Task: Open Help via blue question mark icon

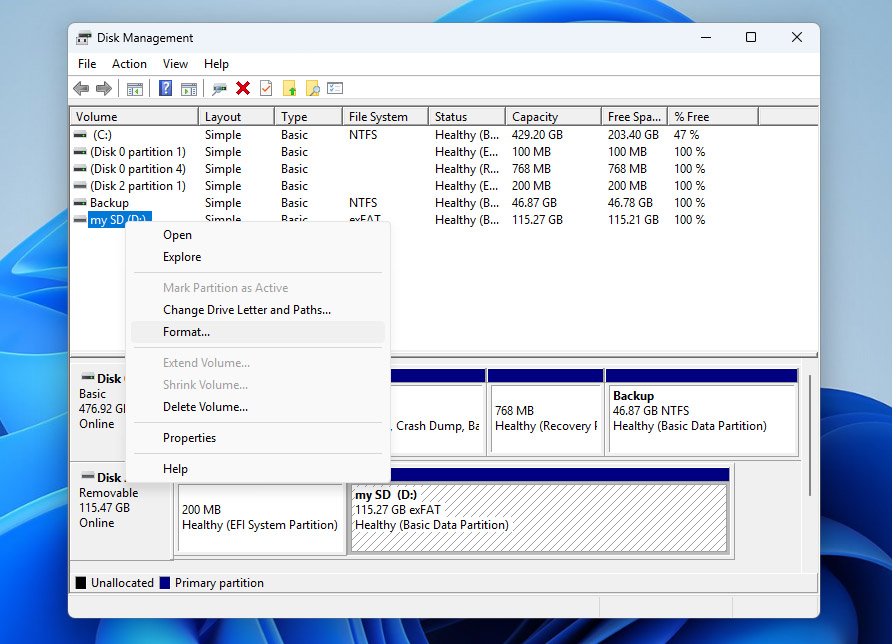Action: click(166, 88)
